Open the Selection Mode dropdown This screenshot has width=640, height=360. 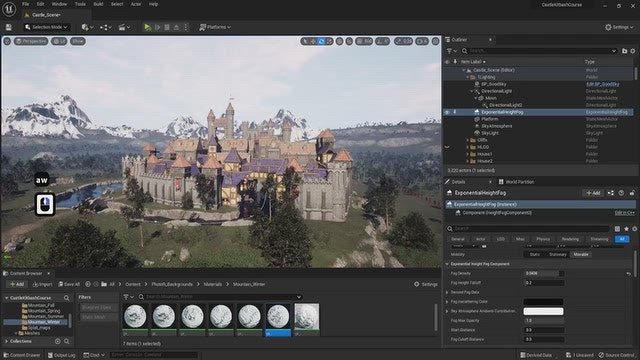[x=47, y=27]
